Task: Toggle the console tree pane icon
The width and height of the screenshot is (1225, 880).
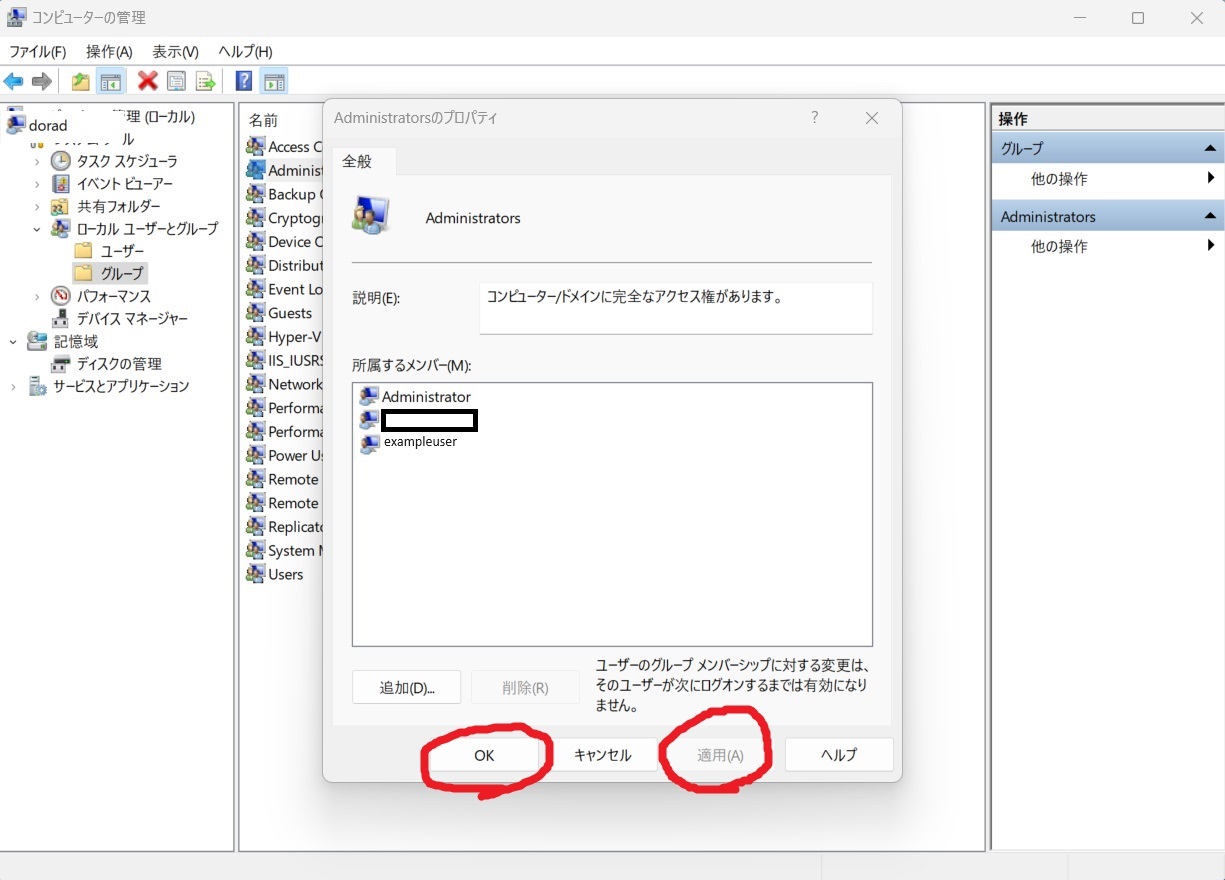Action: 110,82
